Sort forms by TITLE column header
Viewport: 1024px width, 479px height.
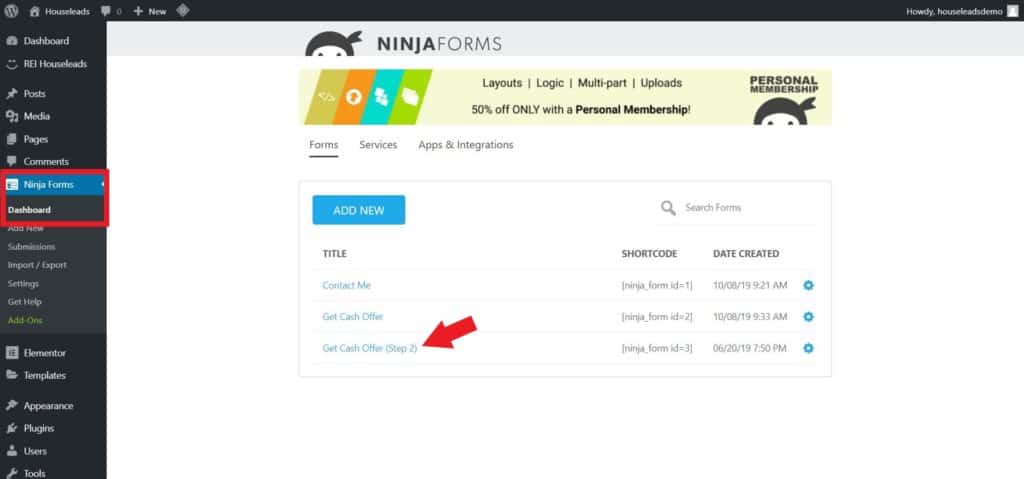(334, 254)
